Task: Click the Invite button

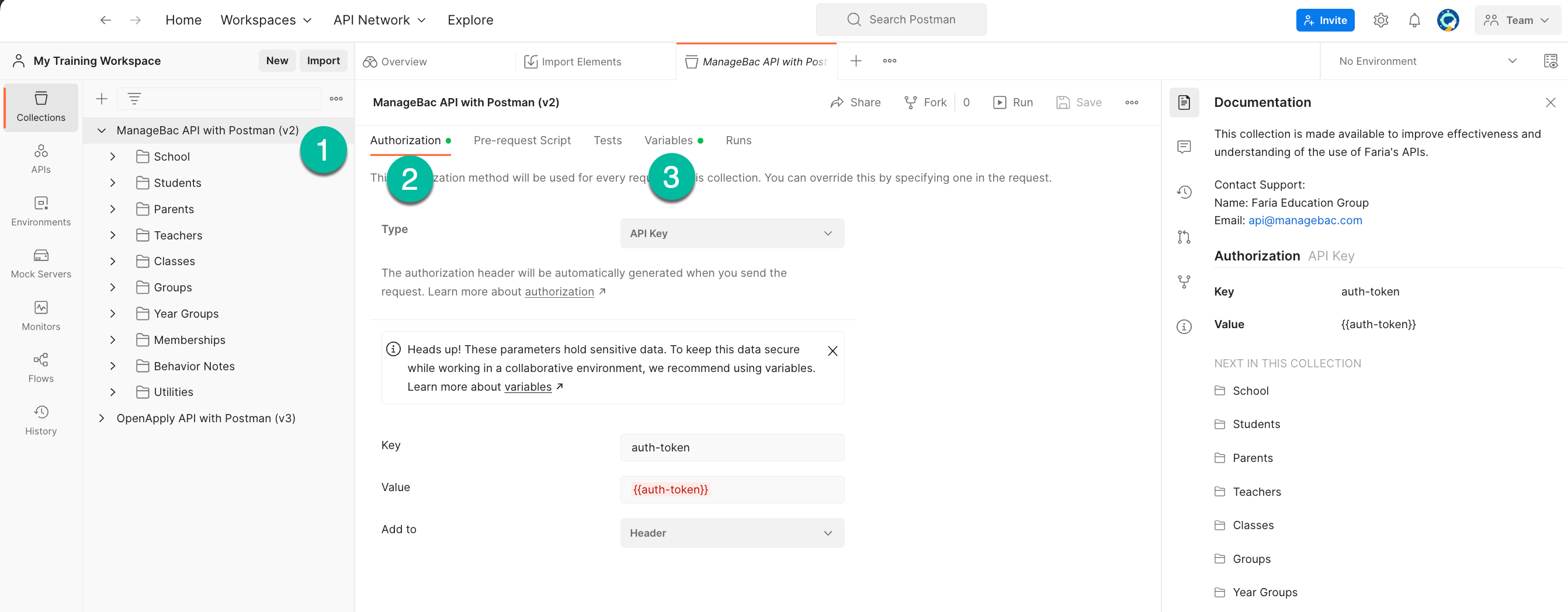Action: tap(1324, 20)
